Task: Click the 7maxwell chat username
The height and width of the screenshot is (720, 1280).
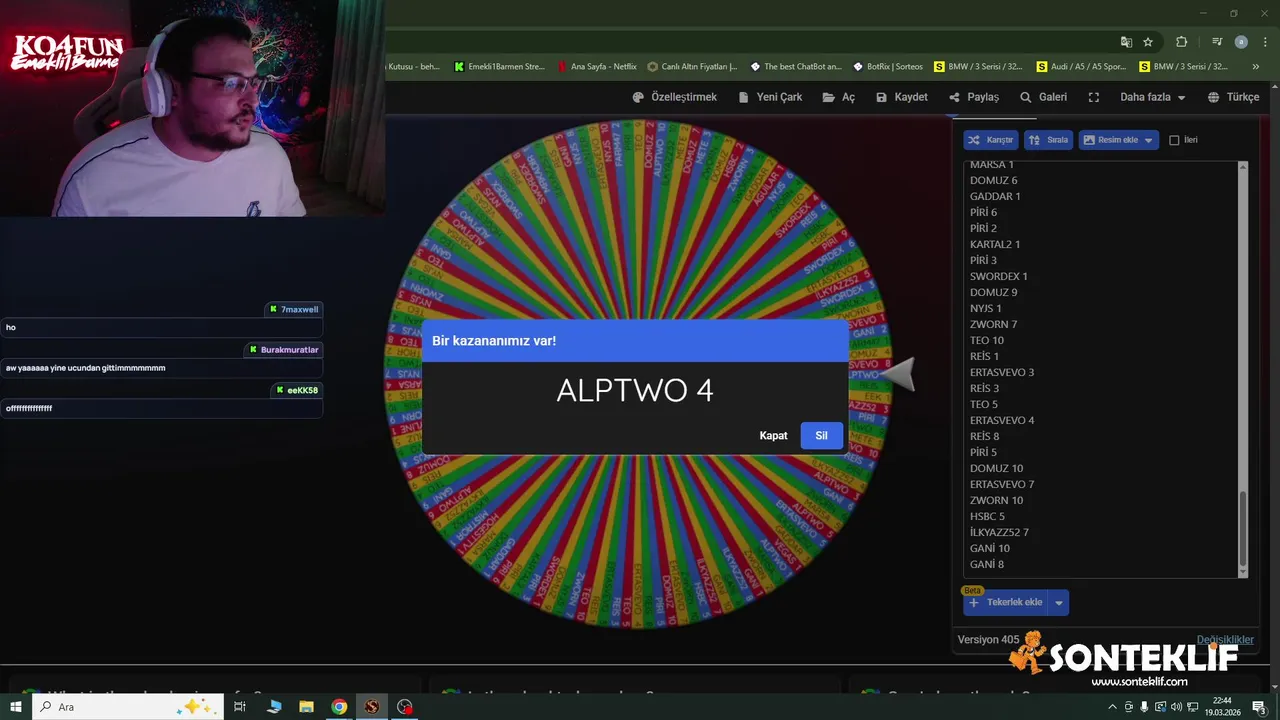Action: [x=299, y=309]
